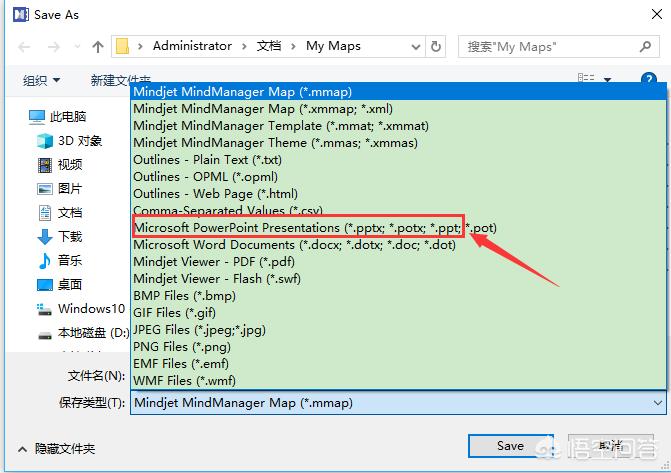671x473 pixels.
Task: Choose Mindjet MindManager Map (*.mmap) option
Action: coord(398,92)
